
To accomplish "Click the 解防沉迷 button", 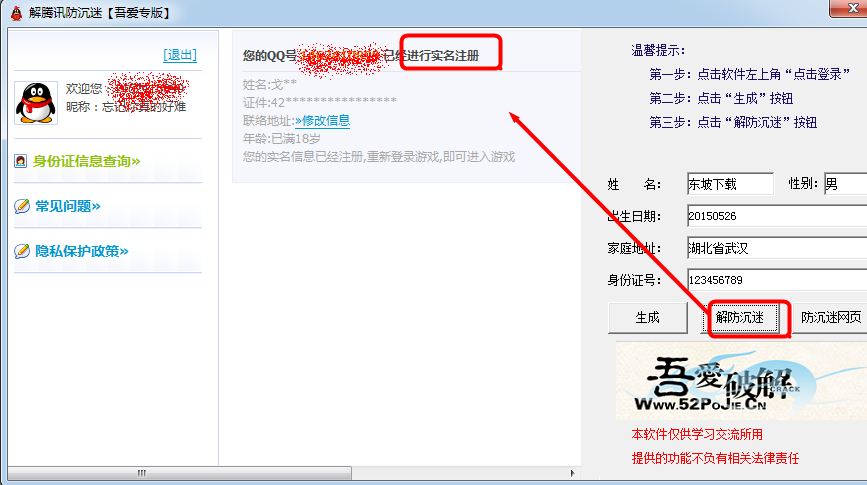I will click(740, 317).
